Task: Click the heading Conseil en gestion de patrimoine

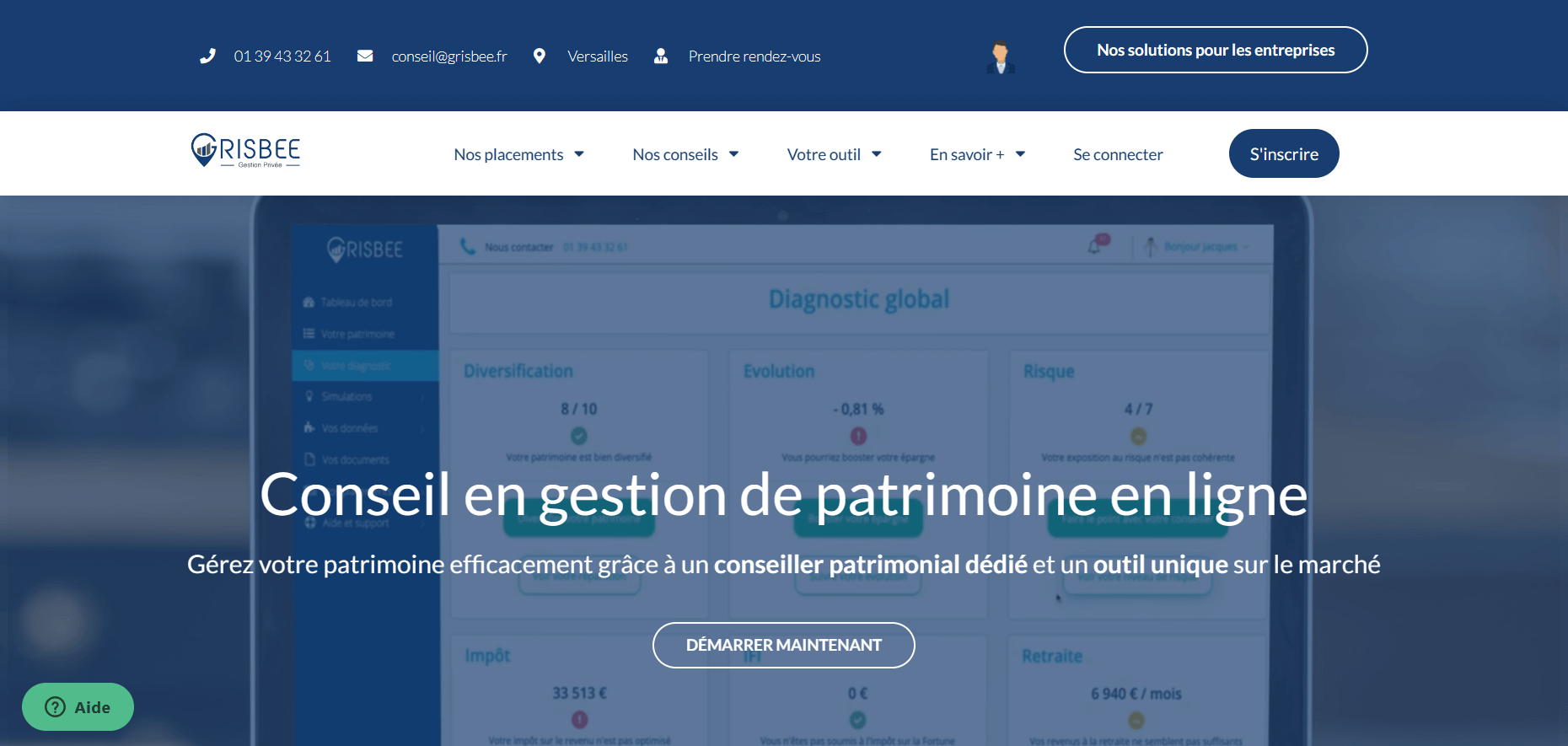Action: point(783,495)
